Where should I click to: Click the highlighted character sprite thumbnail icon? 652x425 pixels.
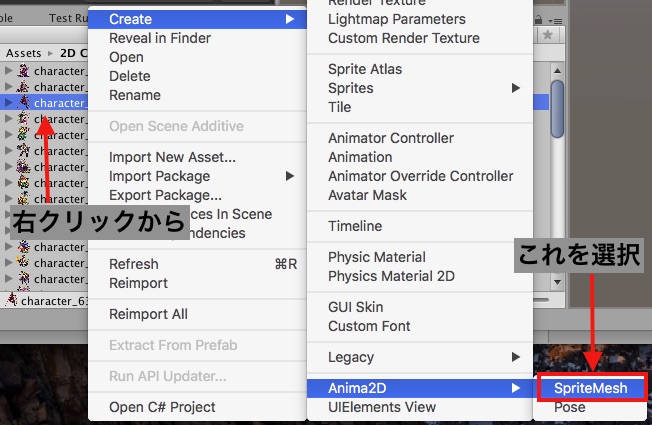coord(24,102)
